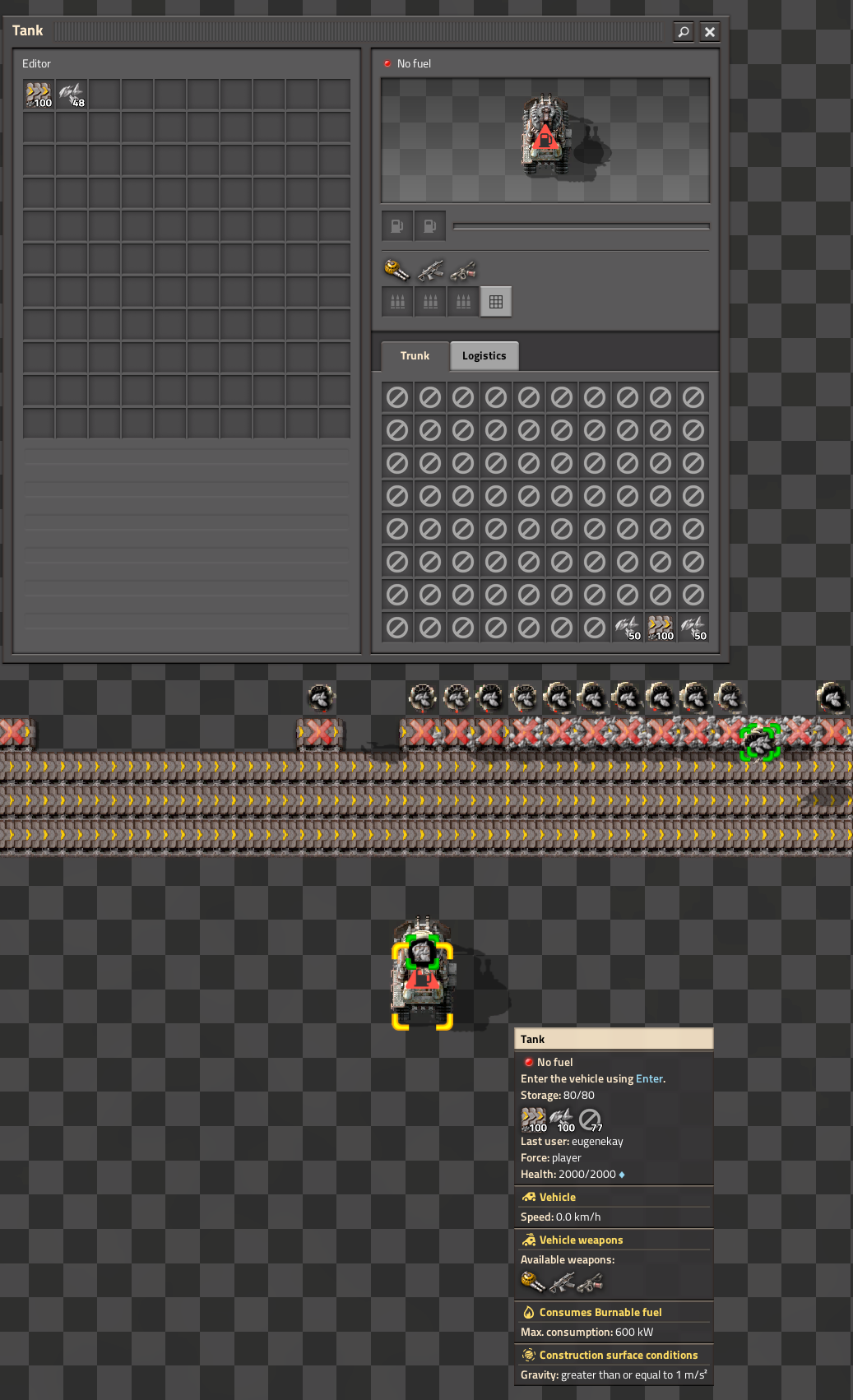Screen dimensions: 853x1400
Task: Click the tank preview image
Action: (545, 140)
